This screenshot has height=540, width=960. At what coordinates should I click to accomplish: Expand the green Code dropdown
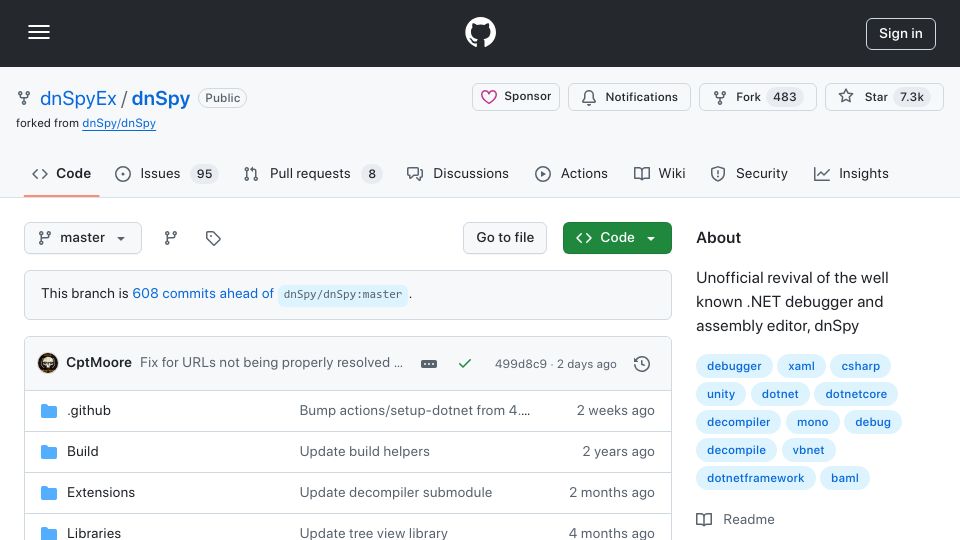pos(617,238)
